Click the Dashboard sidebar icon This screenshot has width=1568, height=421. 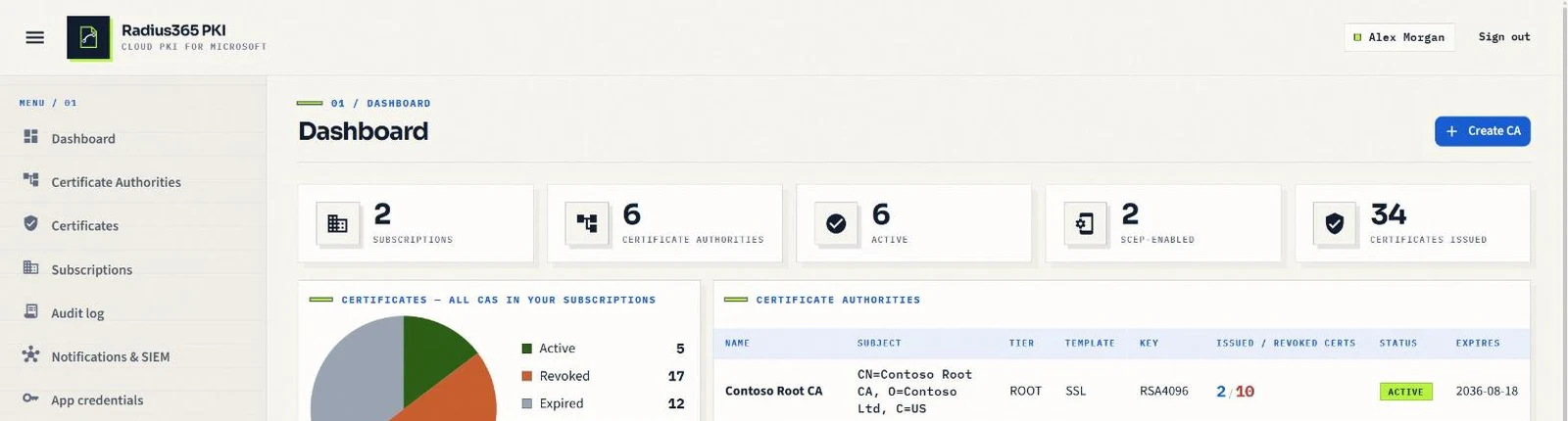click(x=31, y=137)
